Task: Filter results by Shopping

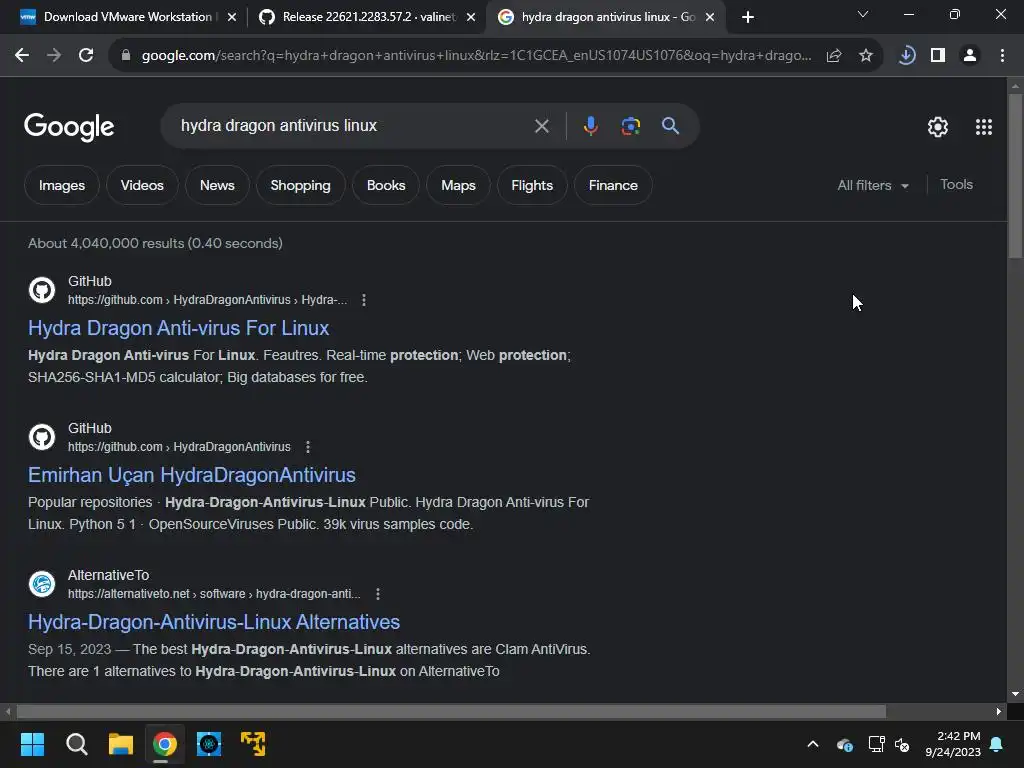Action: click(x=300, y=185)
